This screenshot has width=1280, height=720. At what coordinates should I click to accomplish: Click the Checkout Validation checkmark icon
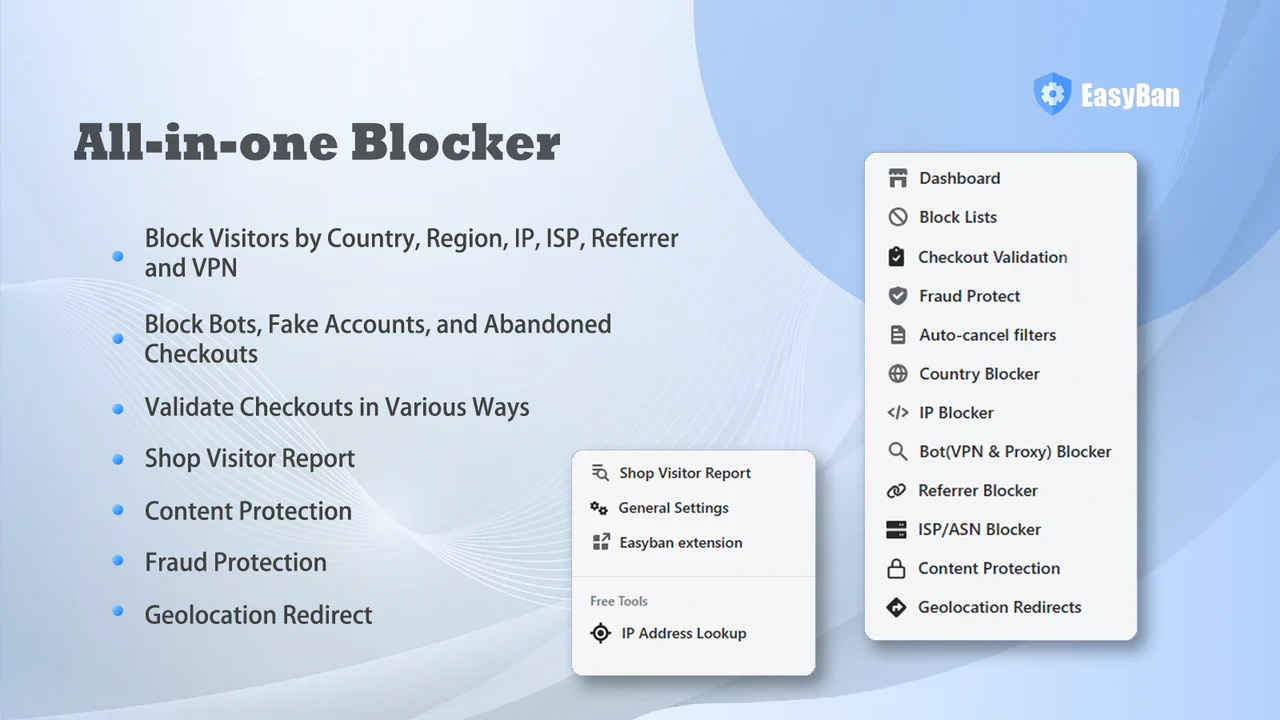click(897, 256)
